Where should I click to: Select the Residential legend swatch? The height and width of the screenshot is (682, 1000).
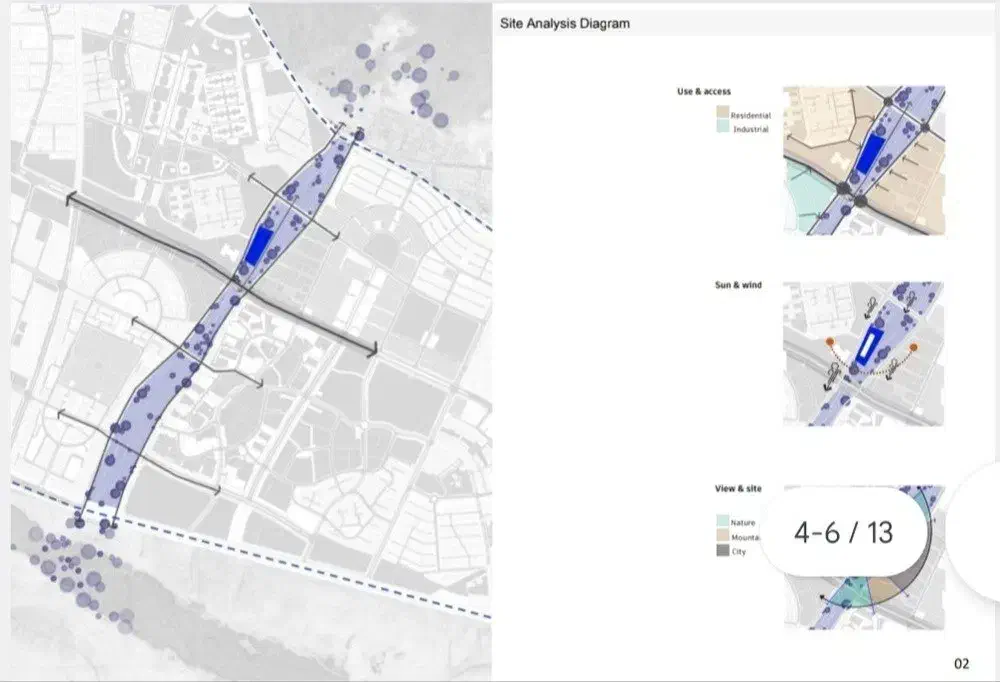(x=723, y=116)
